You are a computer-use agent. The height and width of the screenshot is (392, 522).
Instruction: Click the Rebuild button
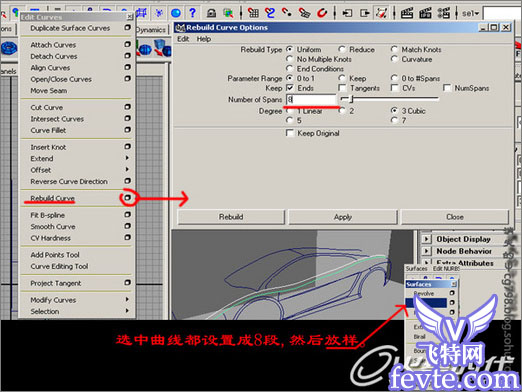[231, 217]
